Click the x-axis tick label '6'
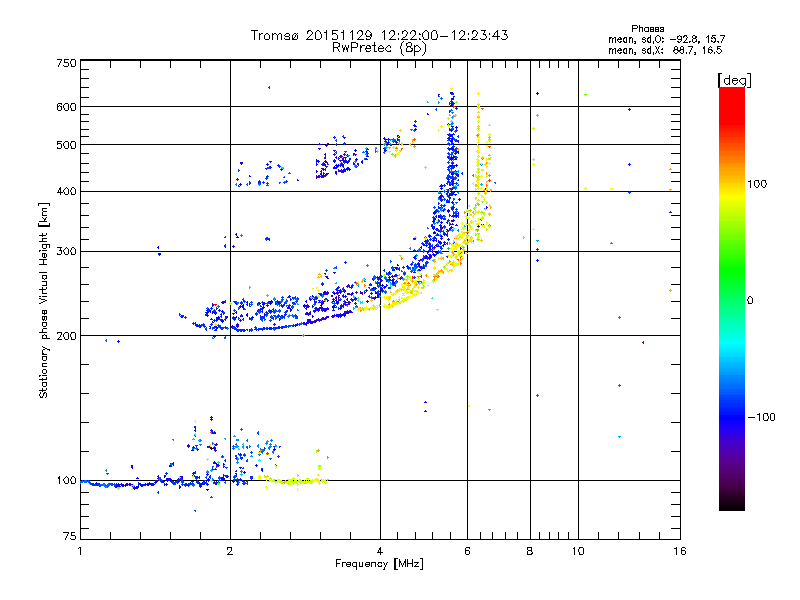Image resolution: width=800 pixels, height=600 pixels. [x=467, y=551]
